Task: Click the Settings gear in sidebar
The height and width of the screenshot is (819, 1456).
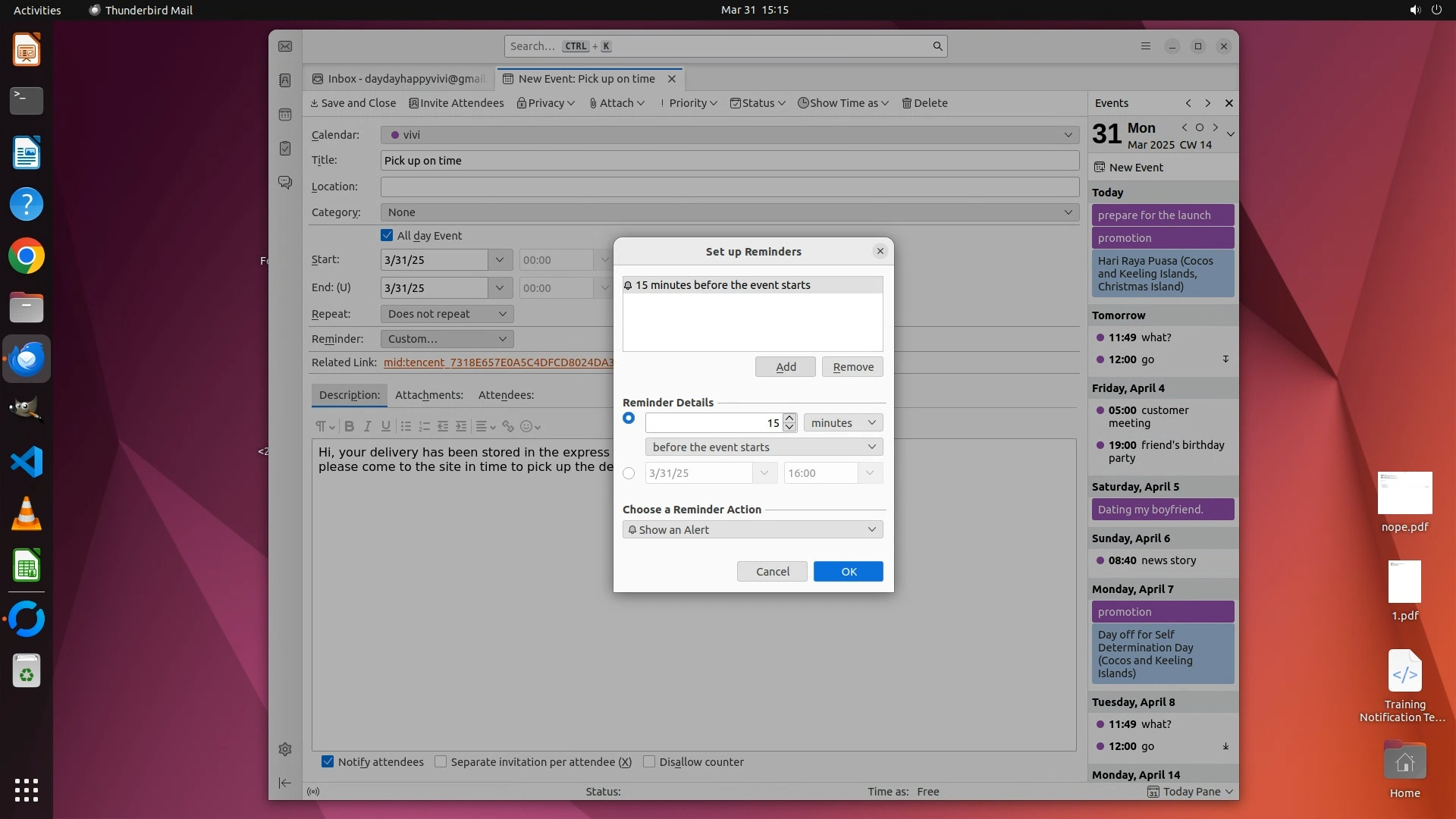Action: click(x=285, y=749)
